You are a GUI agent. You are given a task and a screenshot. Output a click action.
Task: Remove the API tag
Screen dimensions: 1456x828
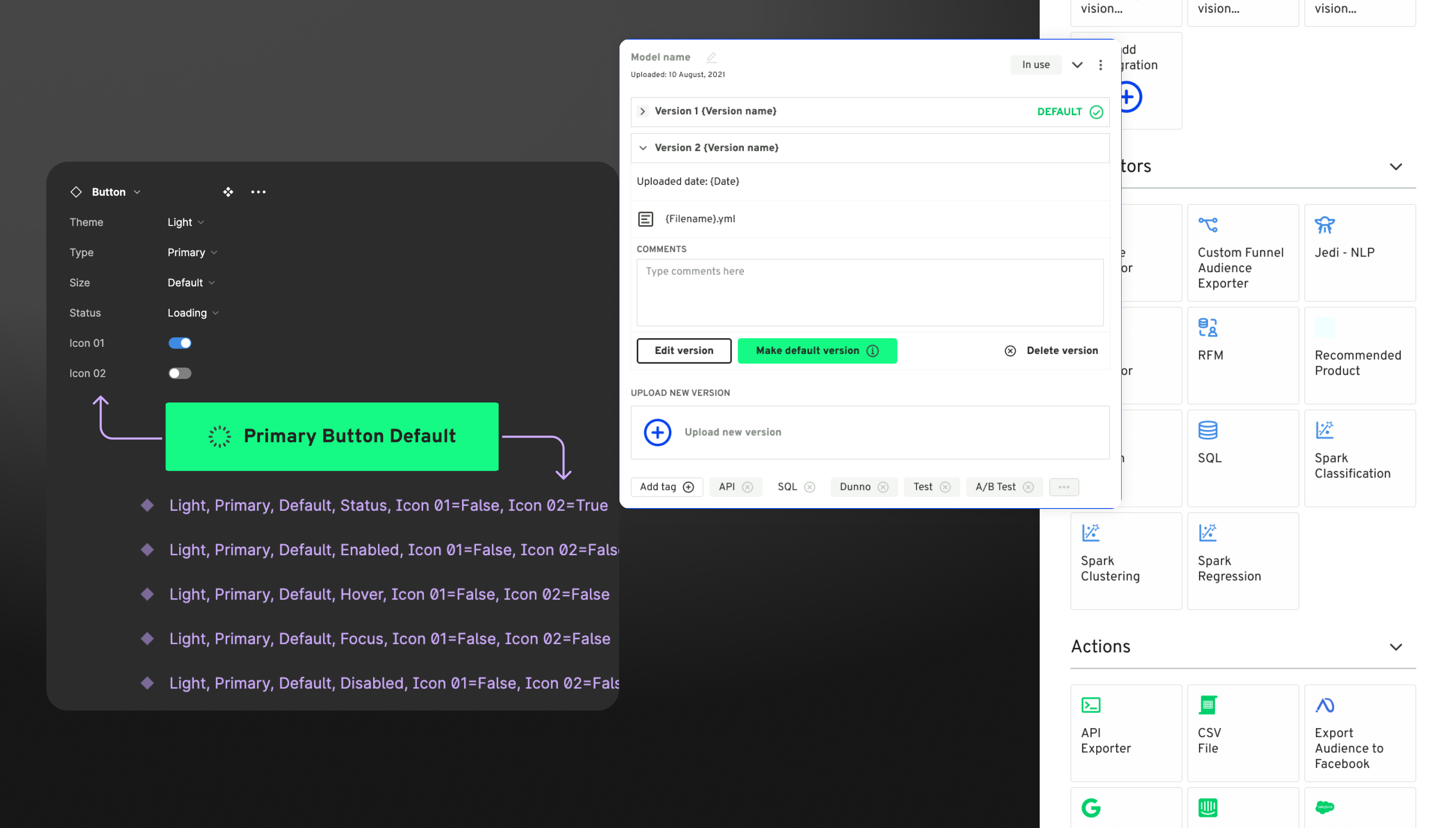(747, 487)
